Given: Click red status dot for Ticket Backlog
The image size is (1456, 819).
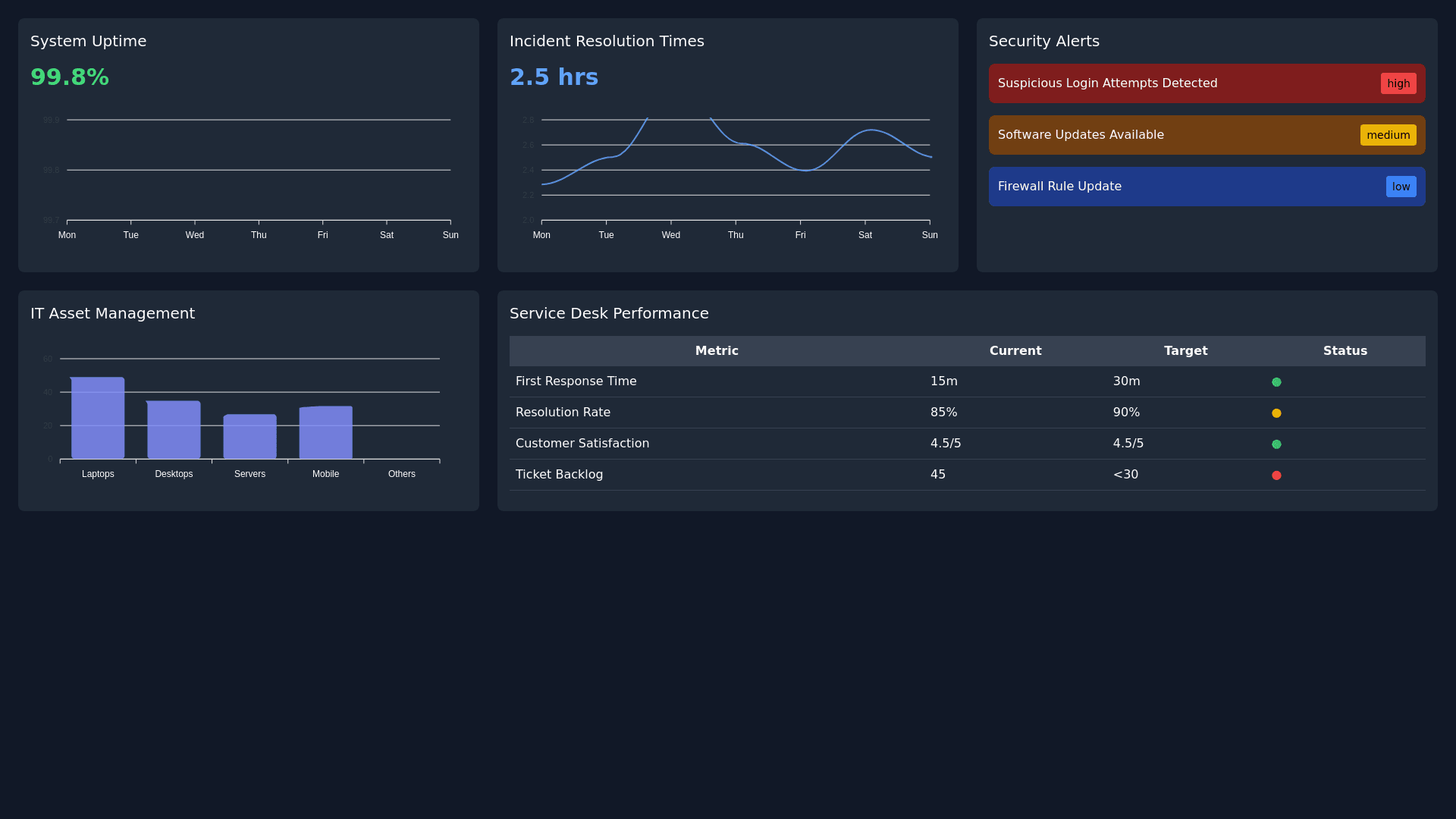Looking at the screenshot, I should point(1276,475).
